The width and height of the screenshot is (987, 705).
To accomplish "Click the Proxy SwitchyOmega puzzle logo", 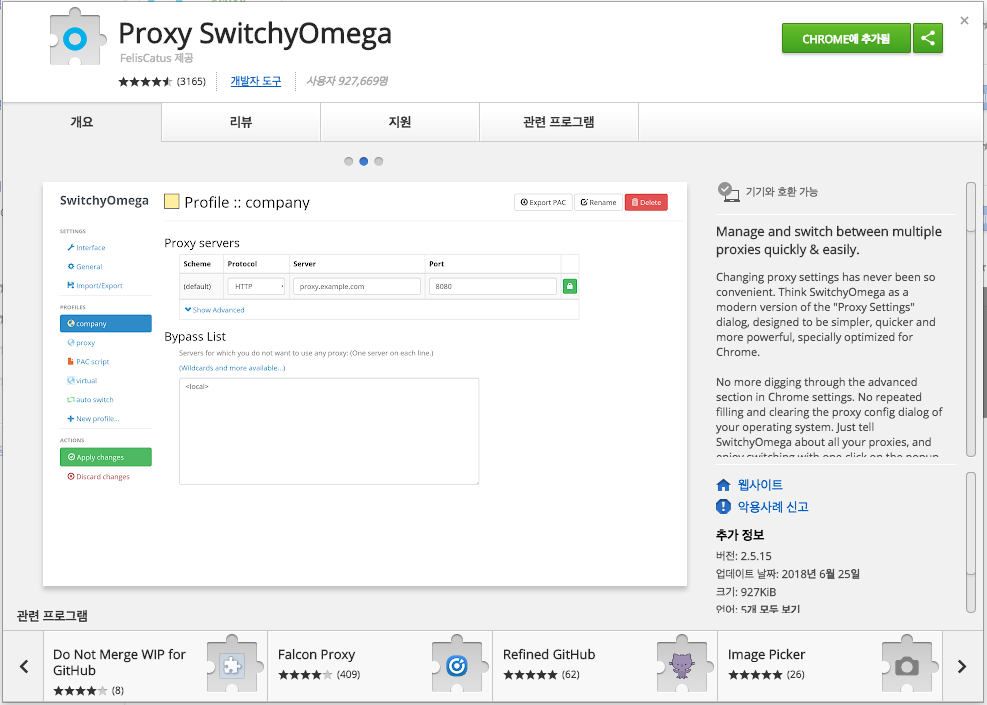I will click(76, 39).
